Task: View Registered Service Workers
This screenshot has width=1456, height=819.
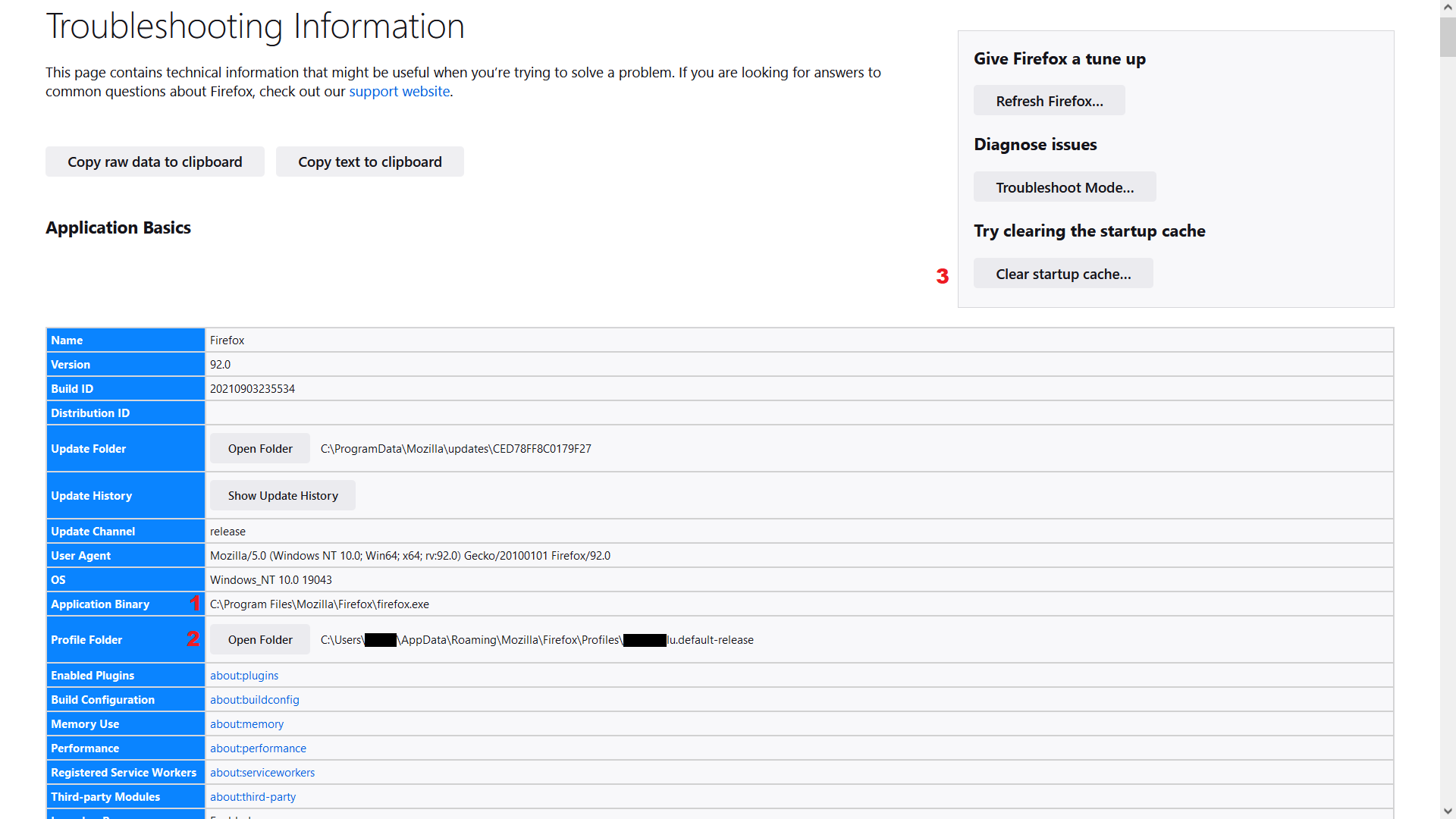Action: 262,772
